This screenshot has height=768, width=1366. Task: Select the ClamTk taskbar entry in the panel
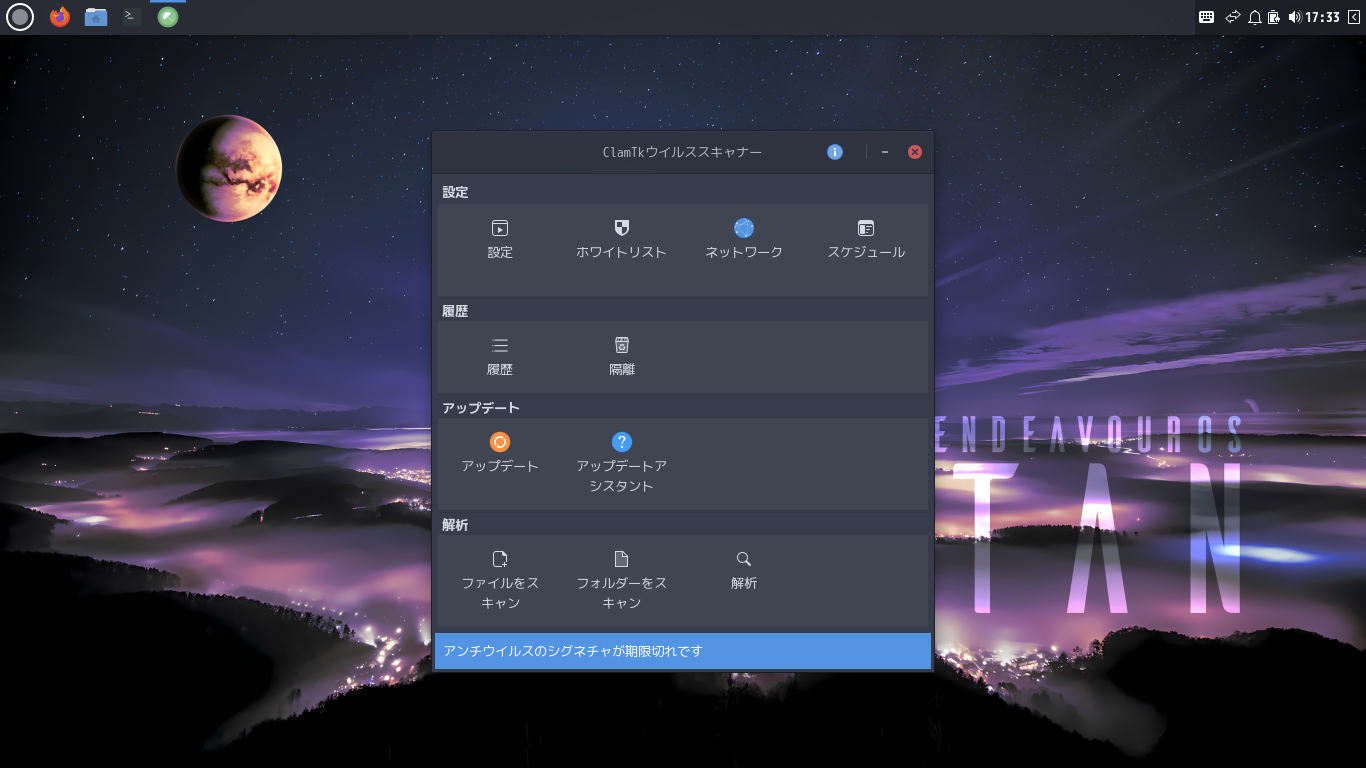pyautogui.click(x=168, y=17)
